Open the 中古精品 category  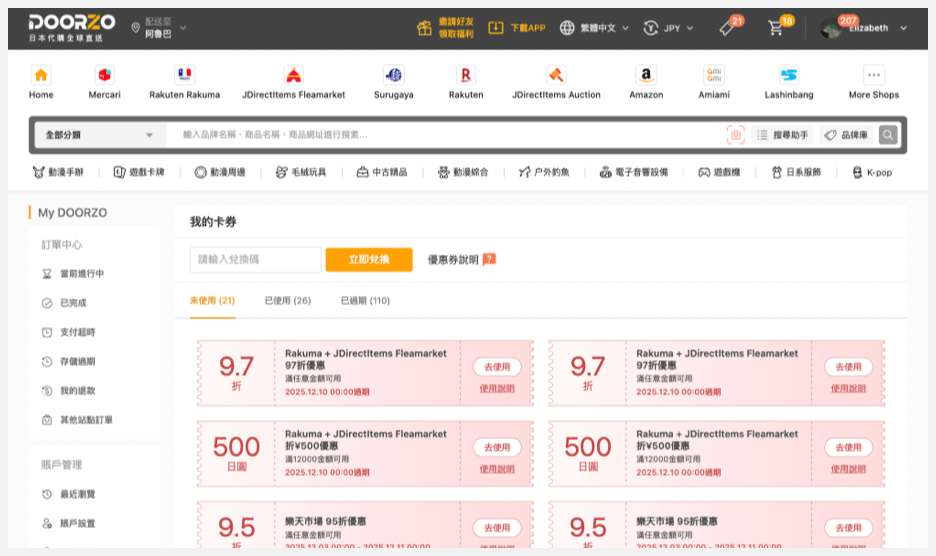pyautogui.click(x=381, y=172)
